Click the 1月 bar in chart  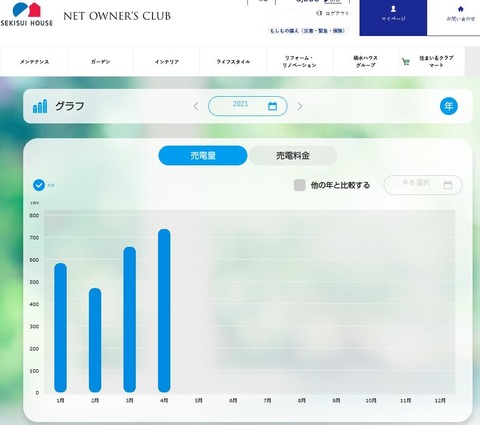pyautogui.click(x=60, y=328)
